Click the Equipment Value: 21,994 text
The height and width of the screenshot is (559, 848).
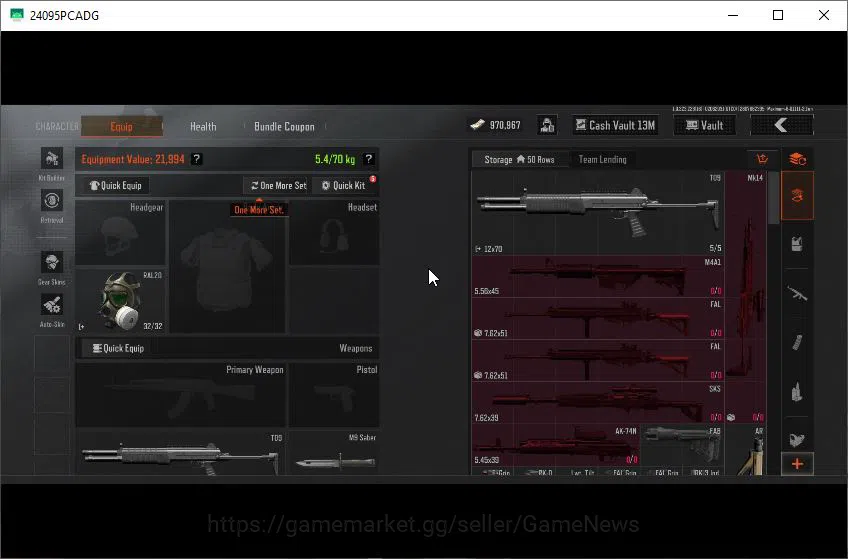click(x=133, y=159)
